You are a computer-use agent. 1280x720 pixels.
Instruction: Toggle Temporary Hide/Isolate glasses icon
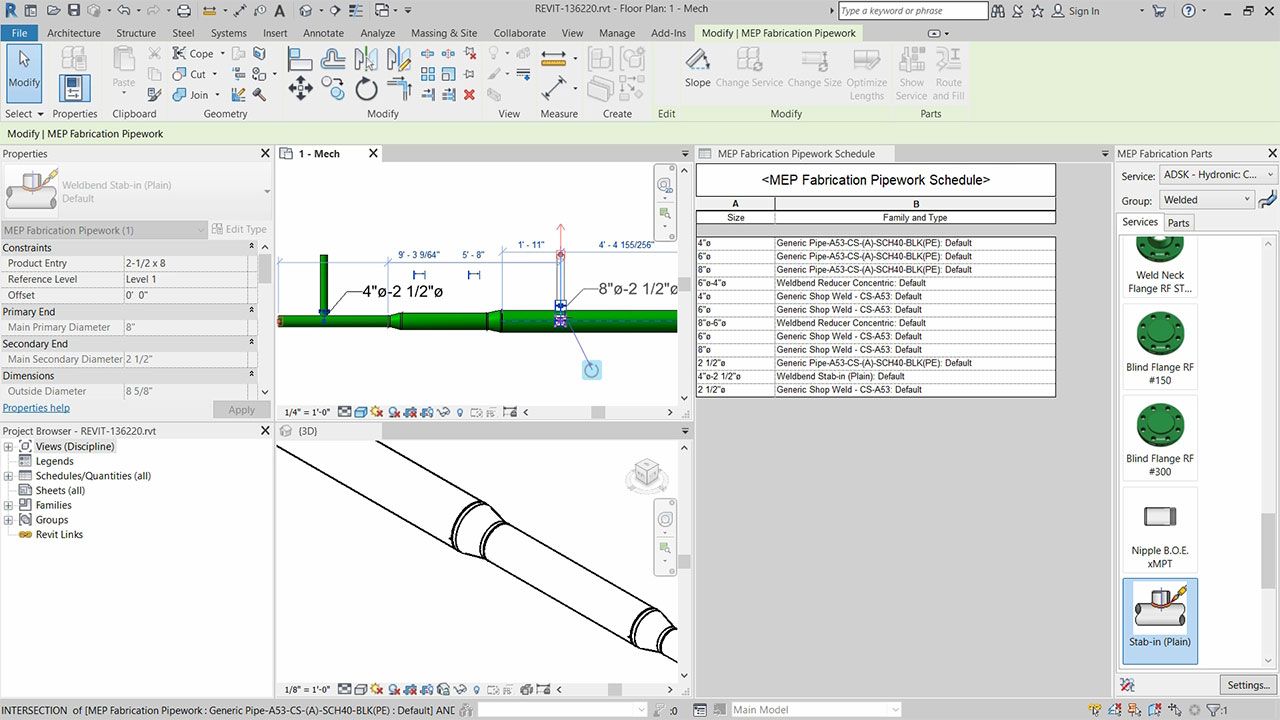tap(444, 412)
